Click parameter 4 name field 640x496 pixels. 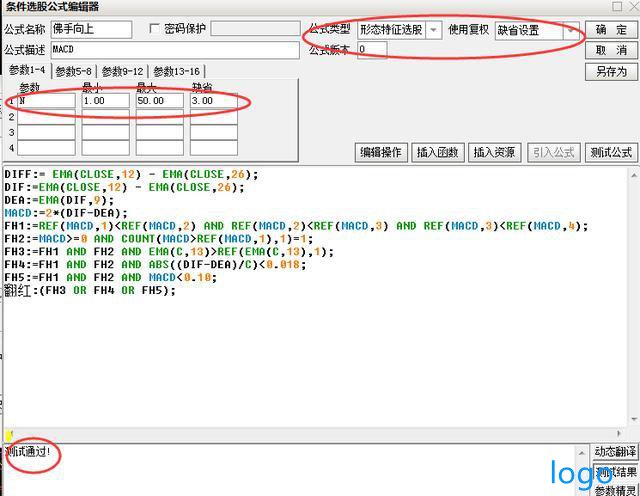46,148
